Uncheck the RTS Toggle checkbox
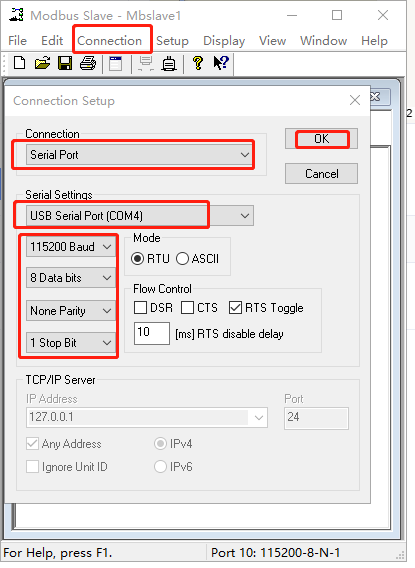 235,308
